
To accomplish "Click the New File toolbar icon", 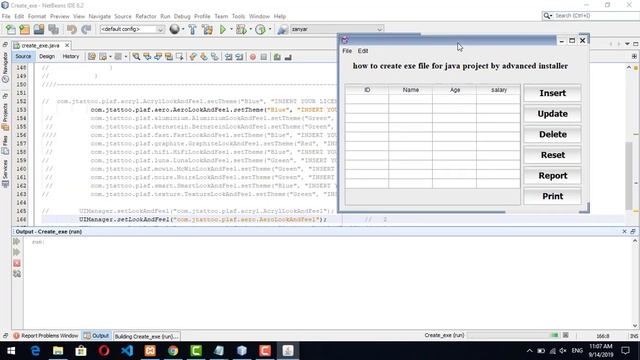I will click(11, 29).
